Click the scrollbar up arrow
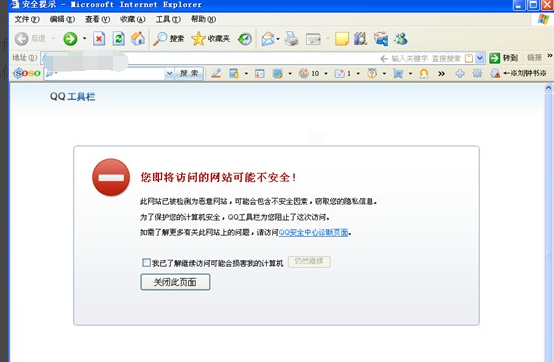The height and width of the screenshot is (362, 554). point(549,88)
